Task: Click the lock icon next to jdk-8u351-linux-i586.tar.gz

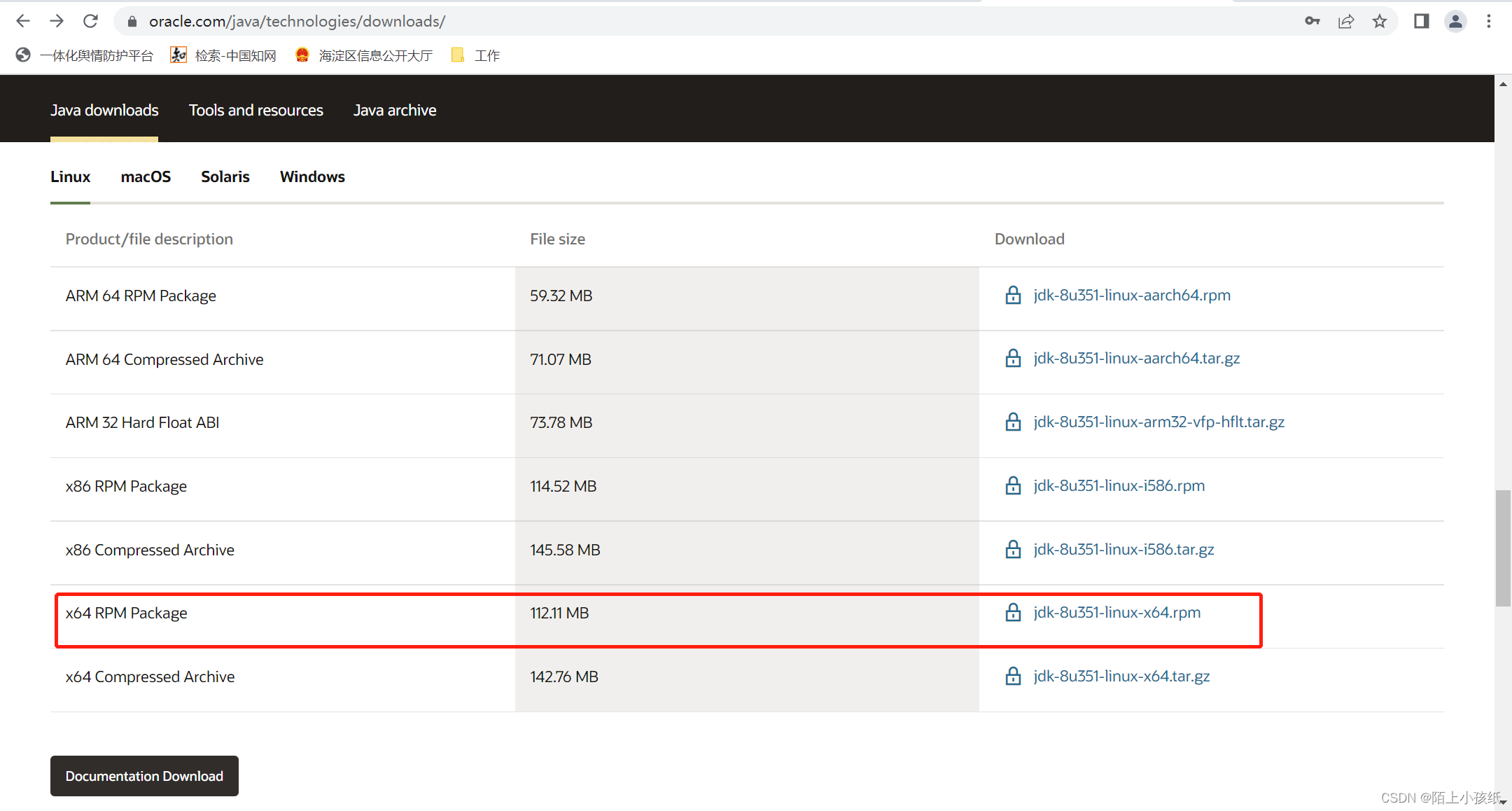Action: pyautogui.click(x=1014, y=549)
